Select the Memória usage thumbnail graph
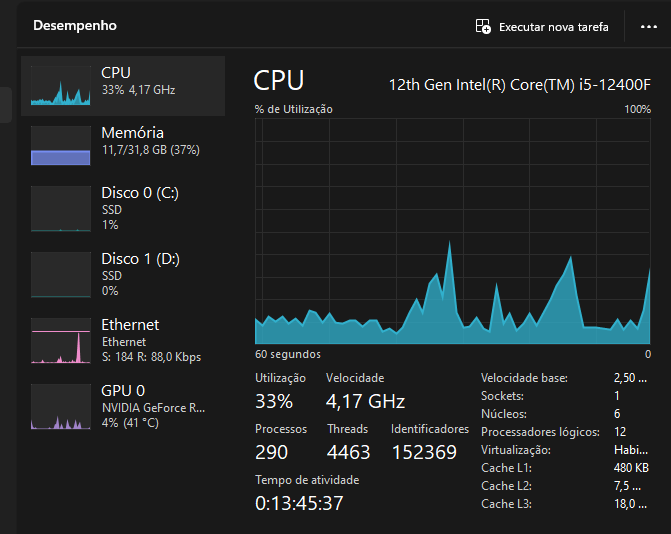671x534 pixels. pos(61,145)
